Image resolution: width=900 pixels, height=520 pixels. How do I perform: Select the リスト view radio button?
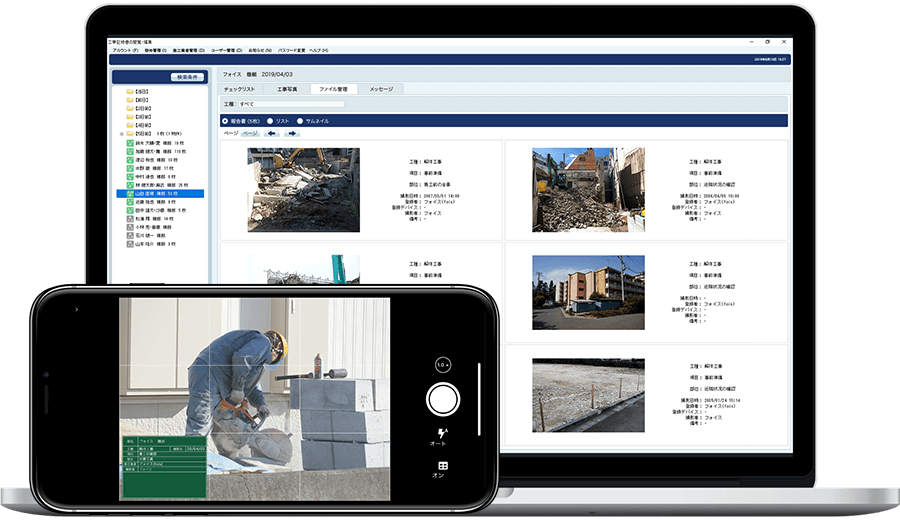(x=269, y=120)
